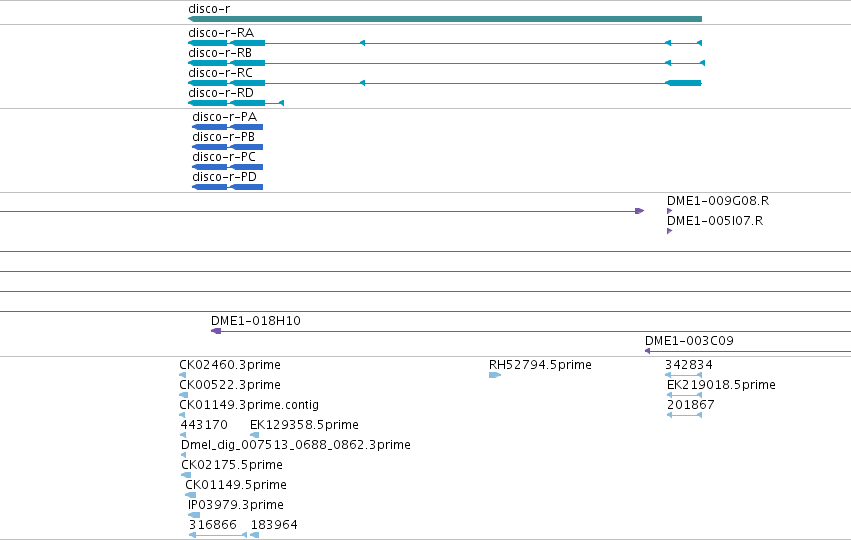Click the DME1-018H10 arrowhead glyph
The height and width of the screenshot is (540, 851).
pyautogui.click(x=216, y=331)
